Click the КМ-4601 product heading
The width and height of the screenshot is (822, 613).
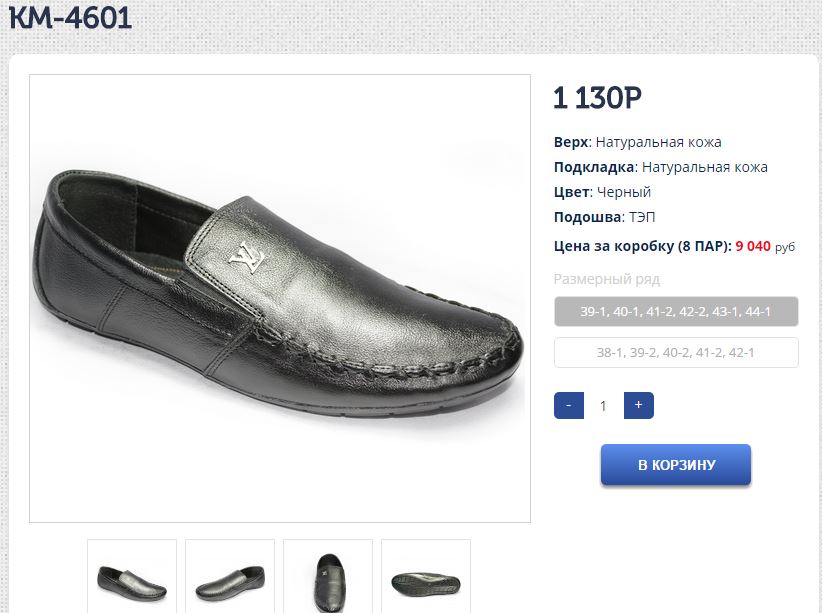[70, 17]
